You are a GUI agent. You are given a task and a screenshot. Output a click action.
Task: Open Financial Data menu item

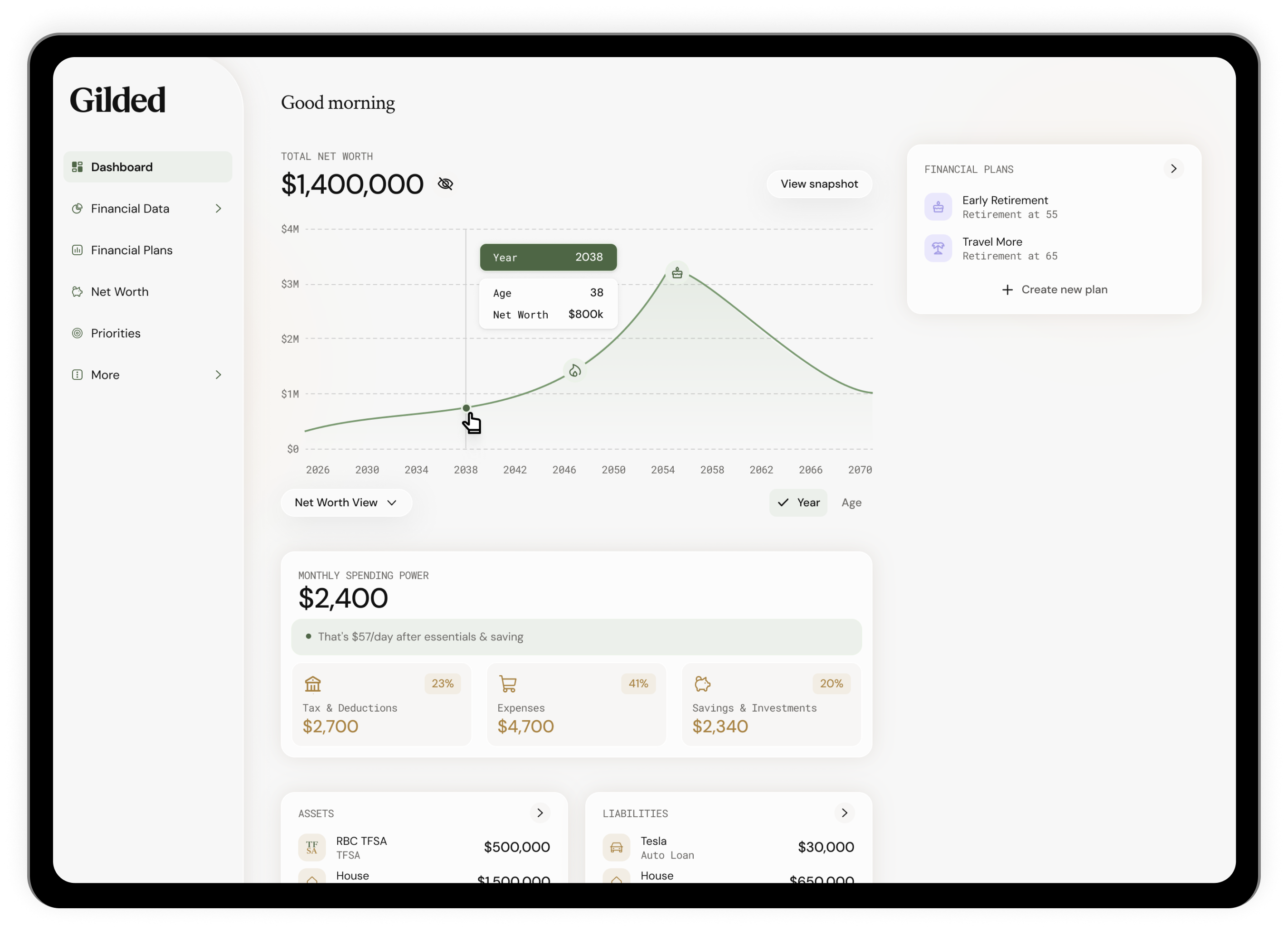coord(148,208)
